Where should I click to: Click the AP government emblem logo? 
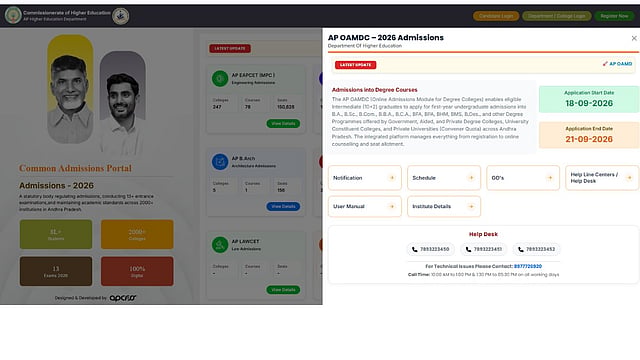[13, 16]
